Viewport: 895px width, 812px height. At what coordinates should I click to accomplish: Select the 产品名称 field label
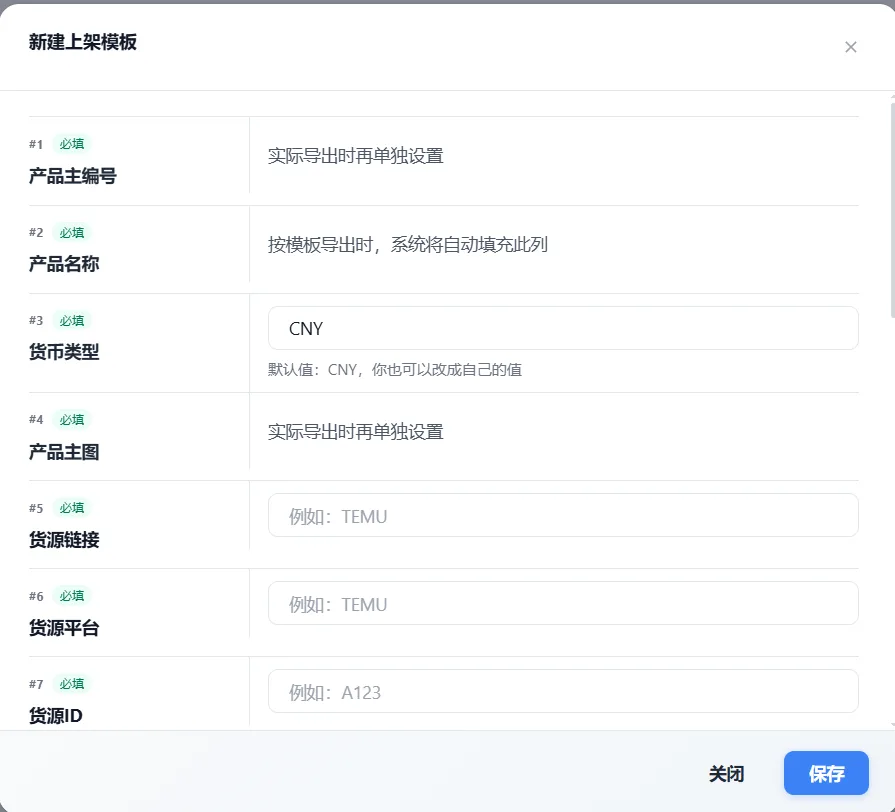64,264
